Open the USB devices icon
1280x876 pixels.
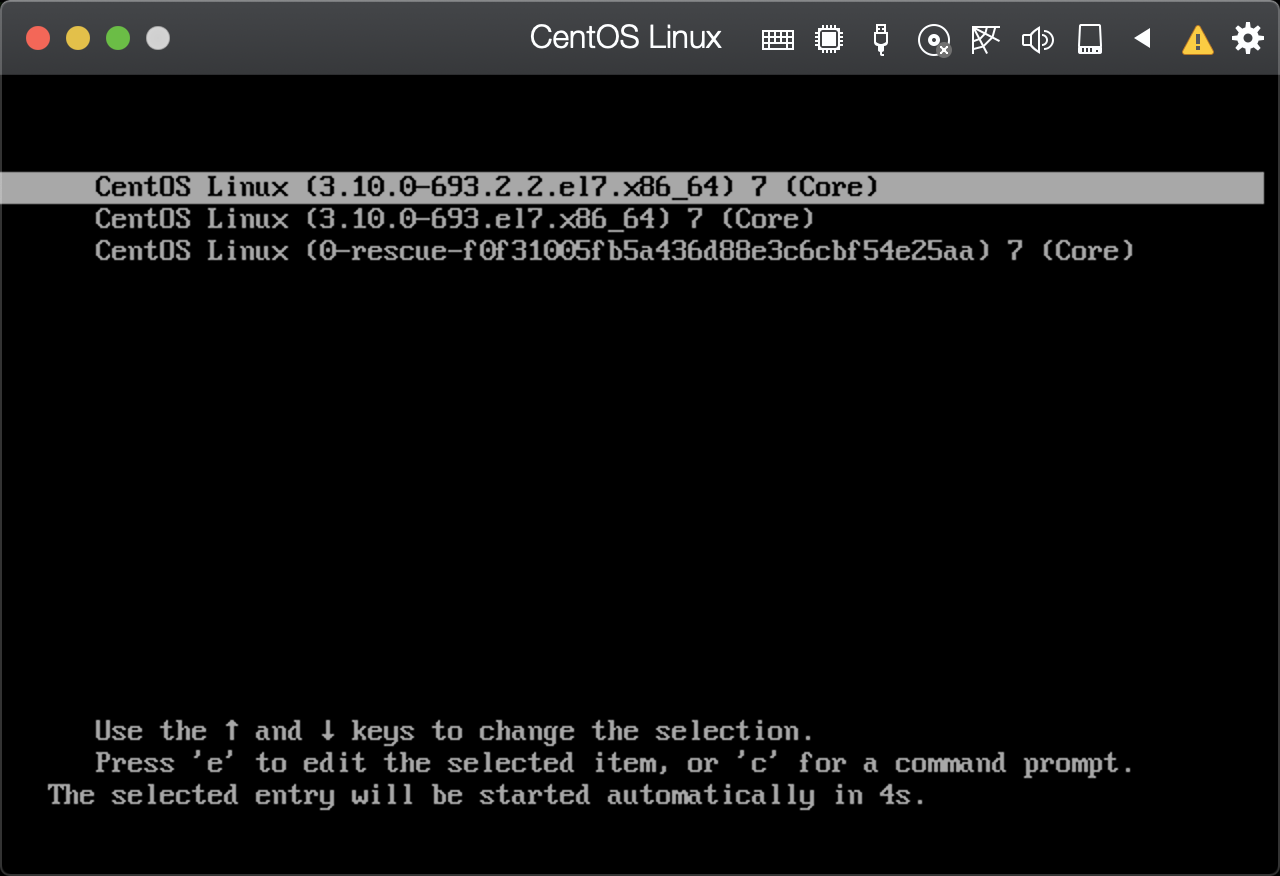881,38
